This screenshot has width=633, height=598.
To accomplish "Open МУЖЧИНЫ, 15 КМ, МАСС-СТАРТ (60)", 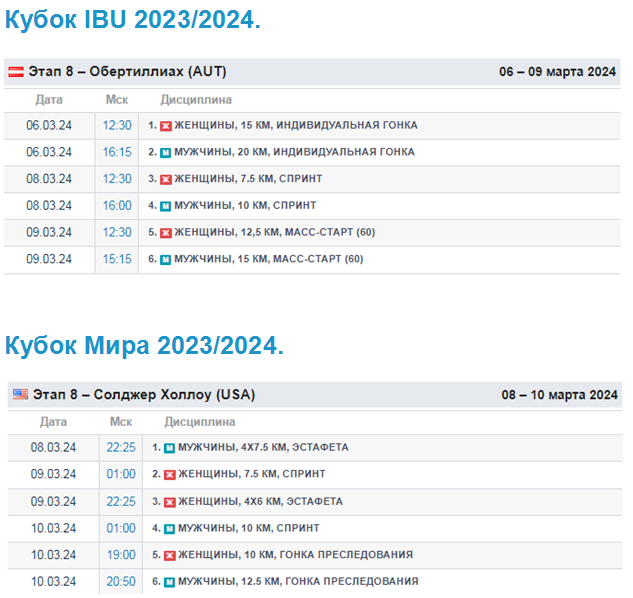I will (x=268, y=259).
